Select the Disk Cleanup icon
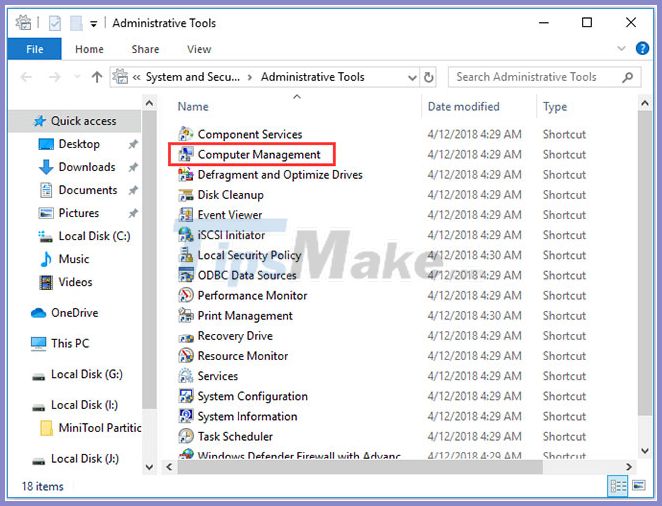662x506 pixels. click(186, 195)
